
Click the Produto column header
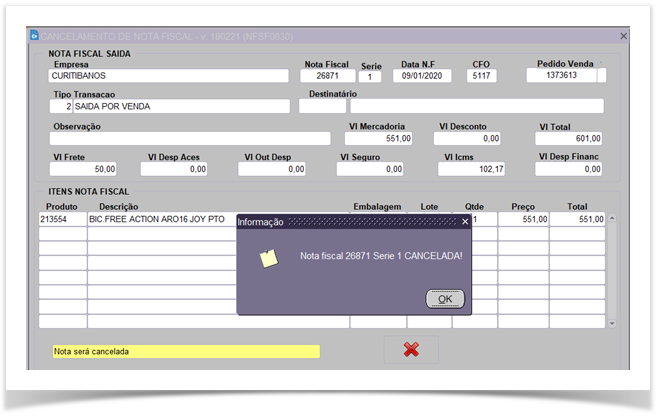tap(62, 207)
